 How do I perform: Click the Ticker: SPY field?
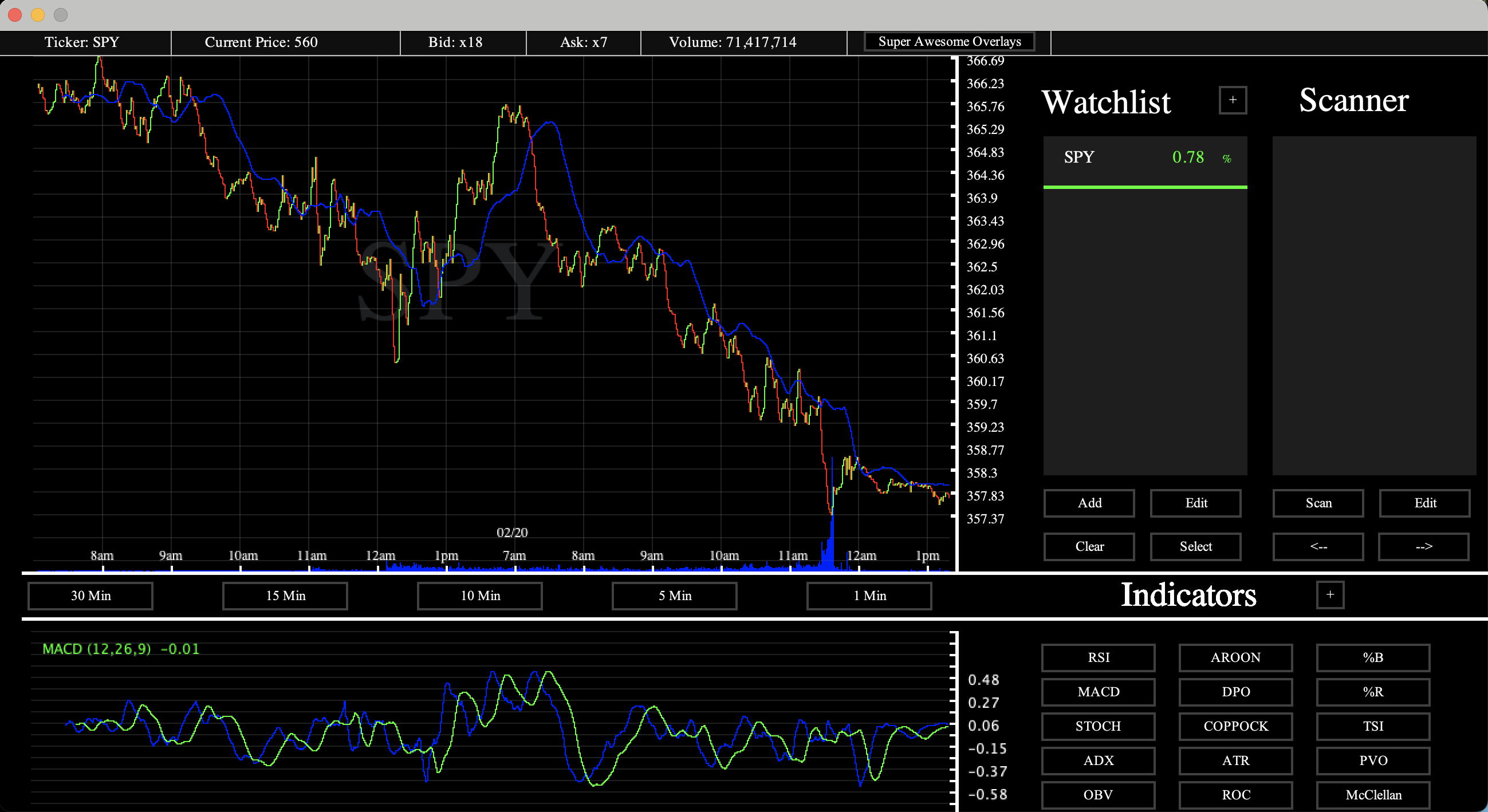tap(82, 42)
